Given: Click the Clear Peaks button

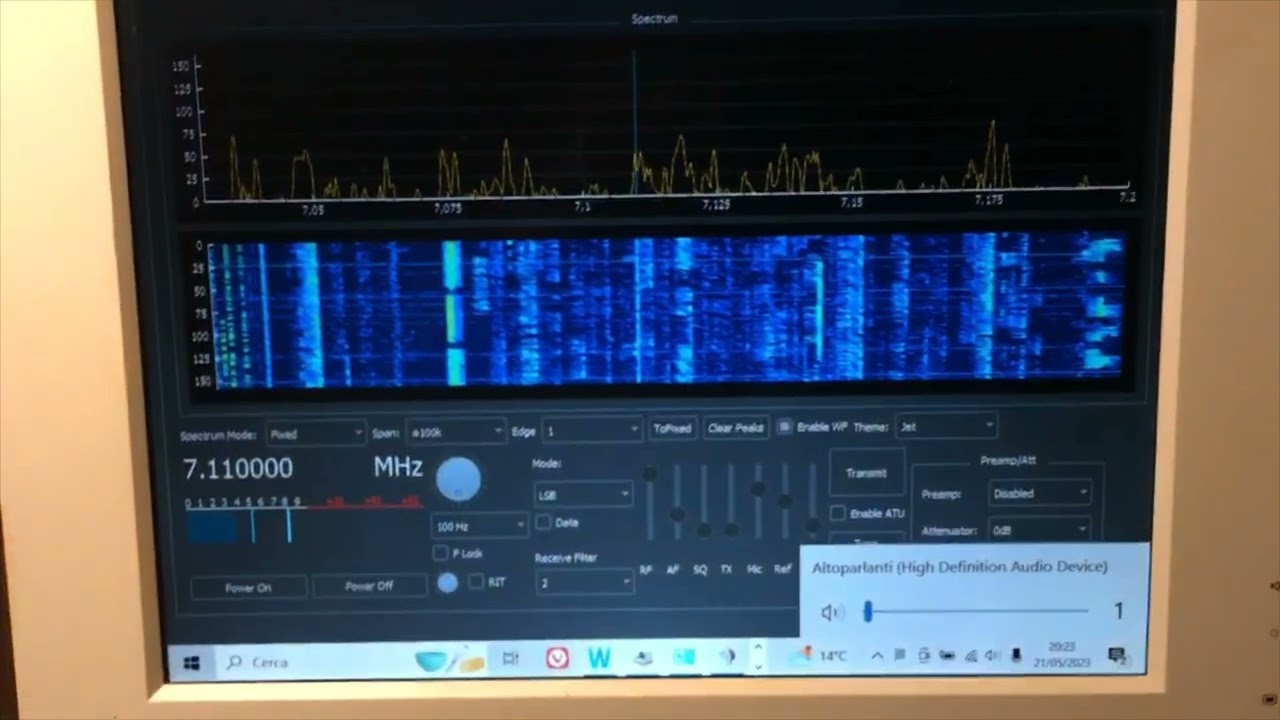Looking at the screenshot, I should [736, 428].
